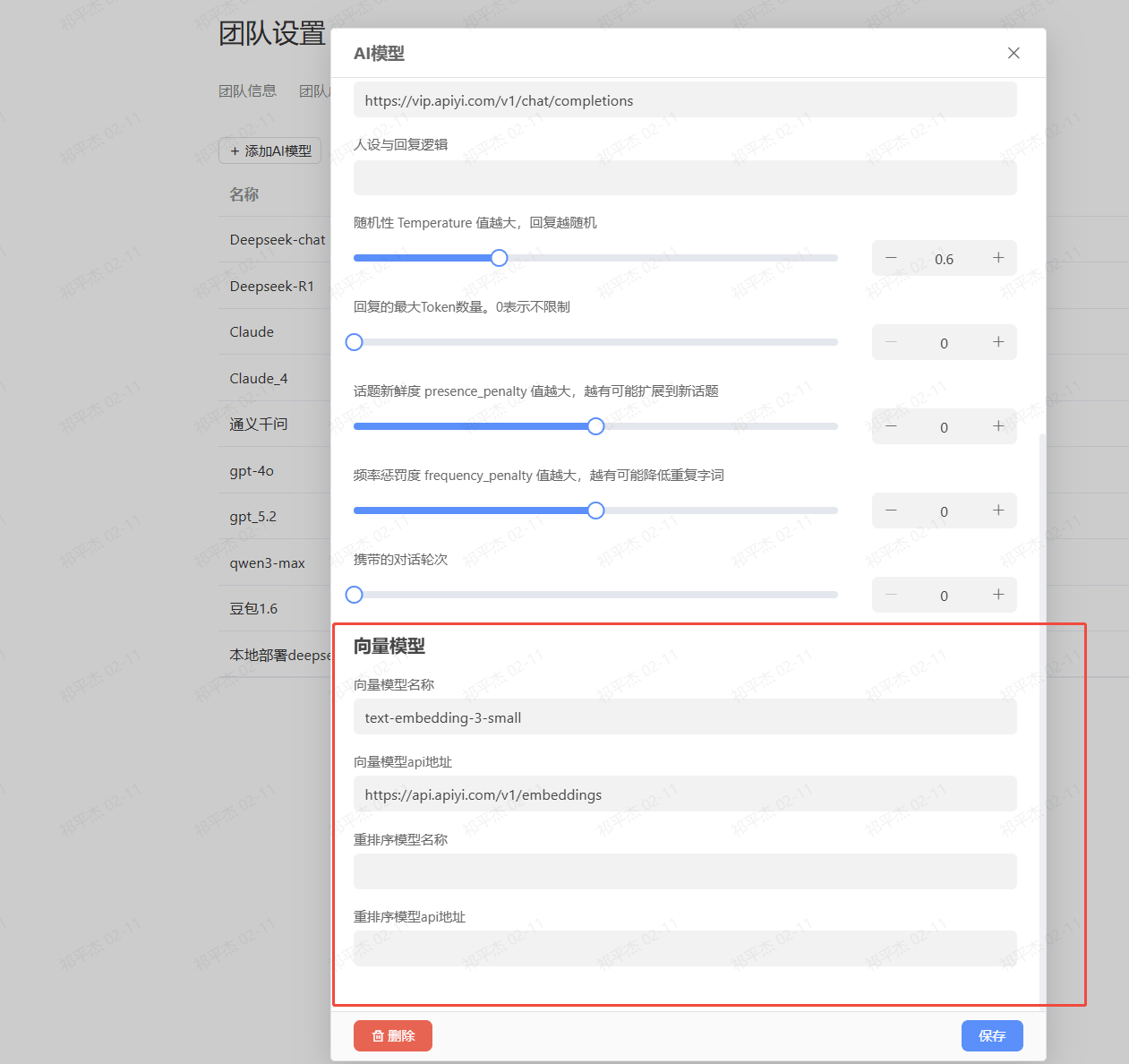The width and height of the screenshot is (1129, 1064).
Task: Click the 向量模型api地址 input field
Action: [685, 794]
